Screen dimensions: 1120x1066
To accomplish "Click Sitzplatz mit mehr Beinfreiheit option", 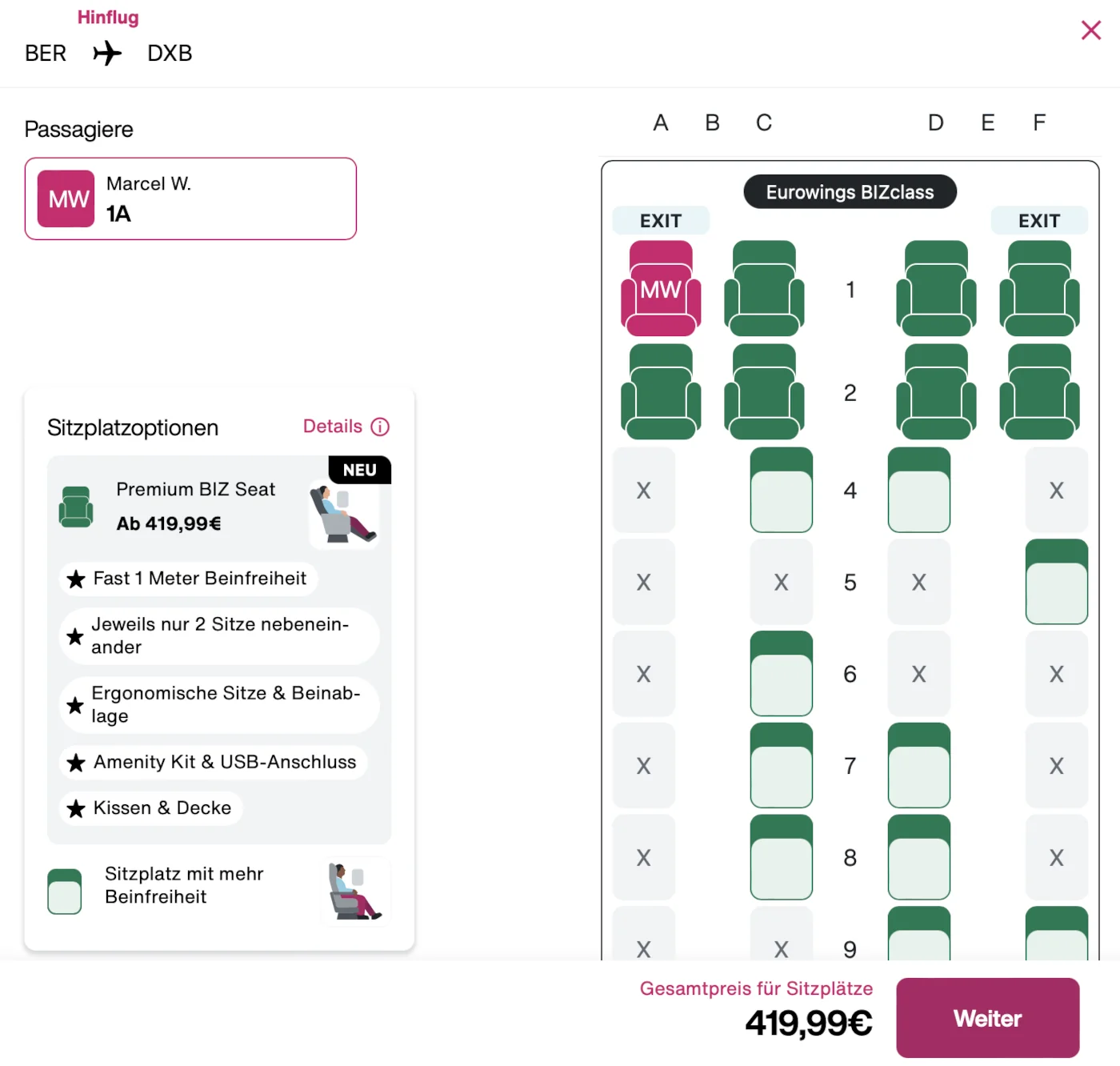I will [184, 885].
